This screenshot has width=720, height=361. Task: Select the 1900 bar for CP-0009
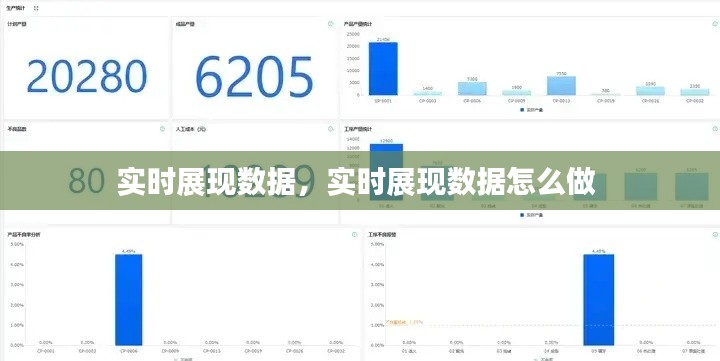517,93
